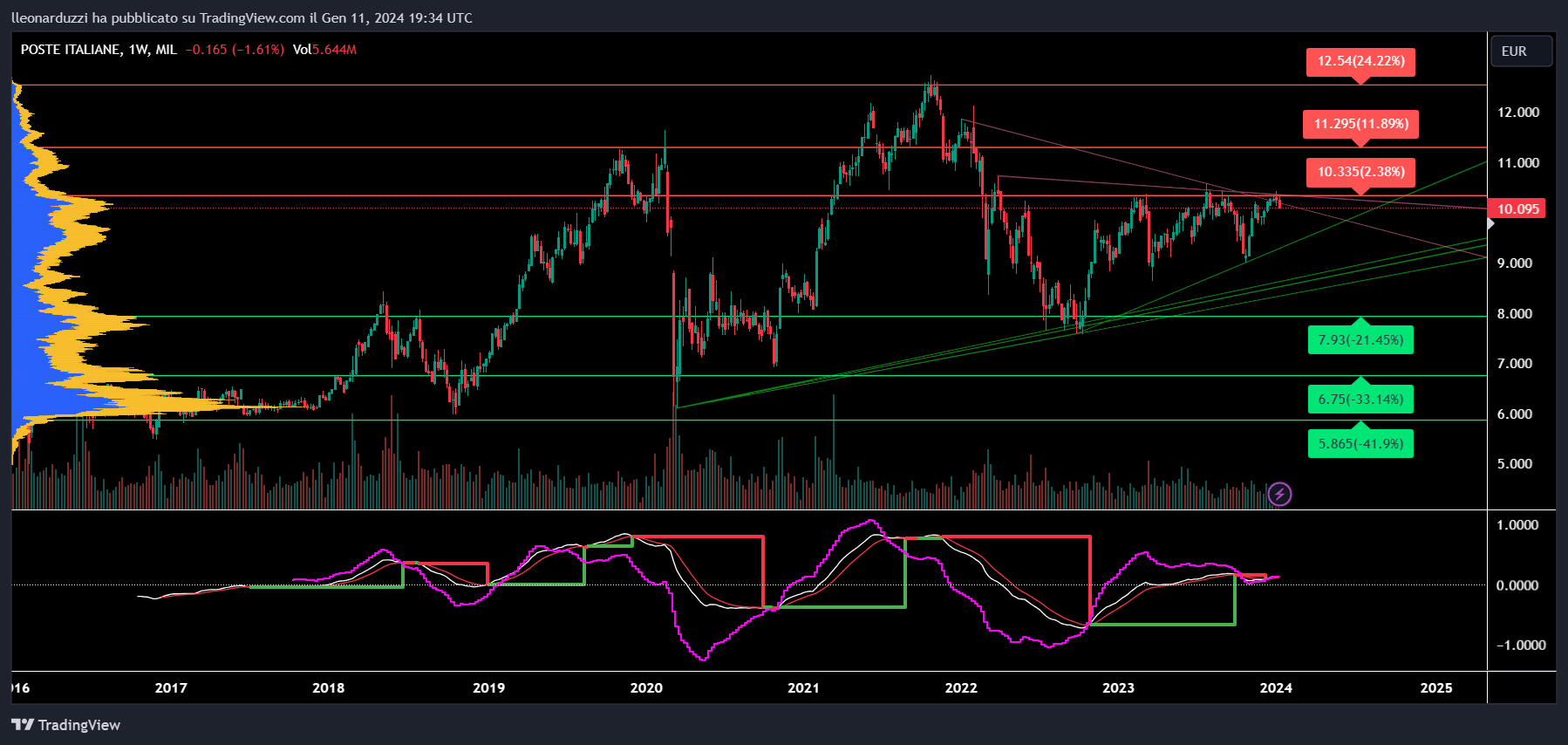The width and height of the screenshot is (1568, 745).
Task: Click the 2021 label on the time axis
Action: 803,687
